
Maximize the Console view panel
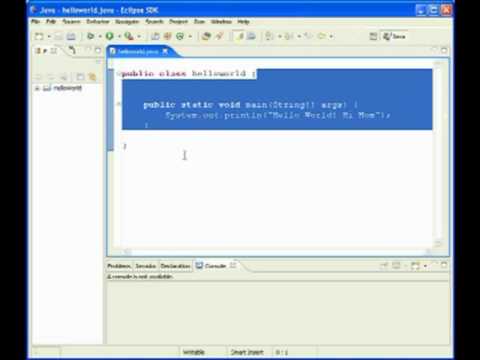pyautogui.click(x=444, y=265)
